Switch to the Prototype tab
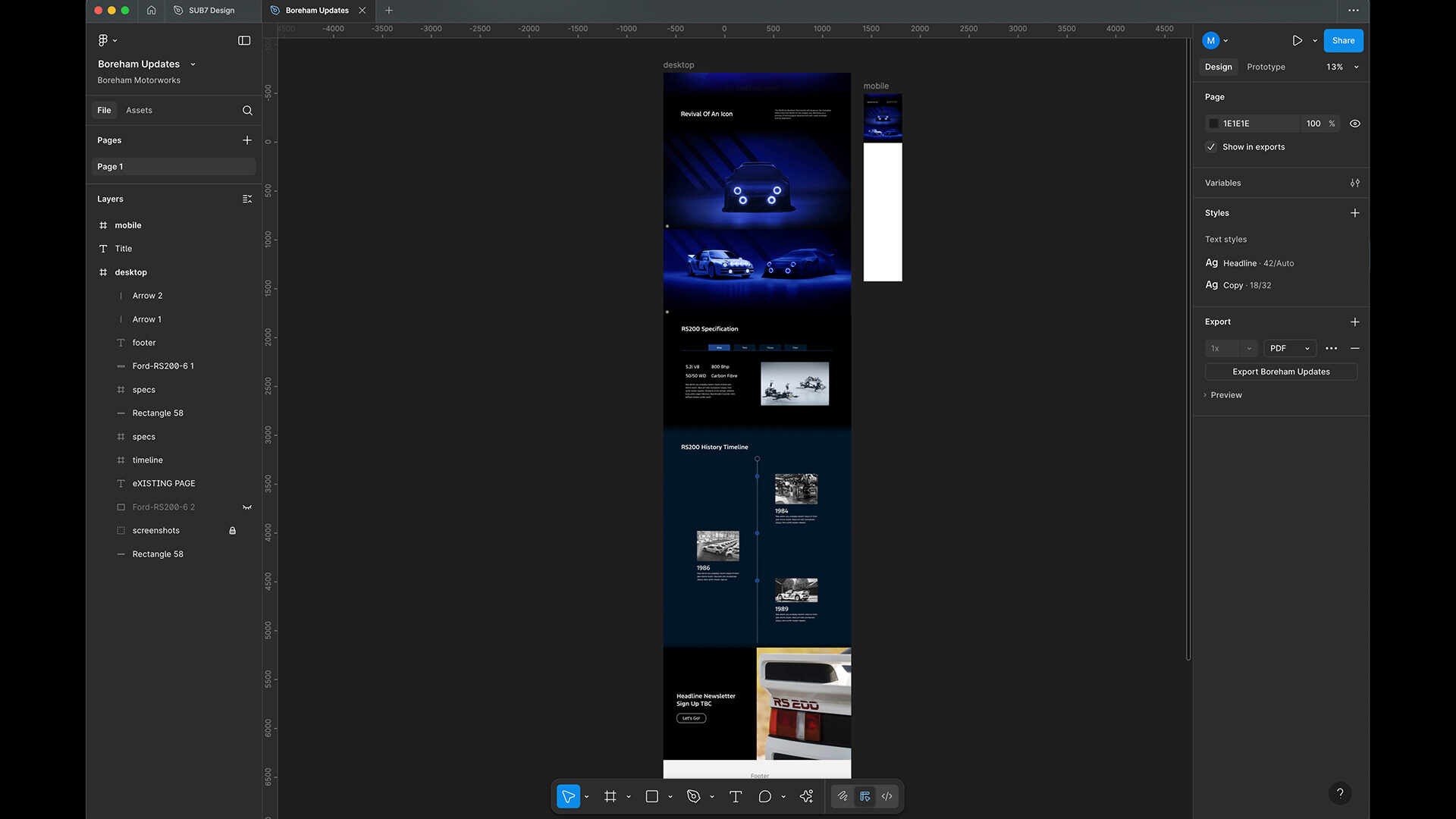Image resolution: width=1456 pixels, height=819 pixels. tap(1266, 67)
